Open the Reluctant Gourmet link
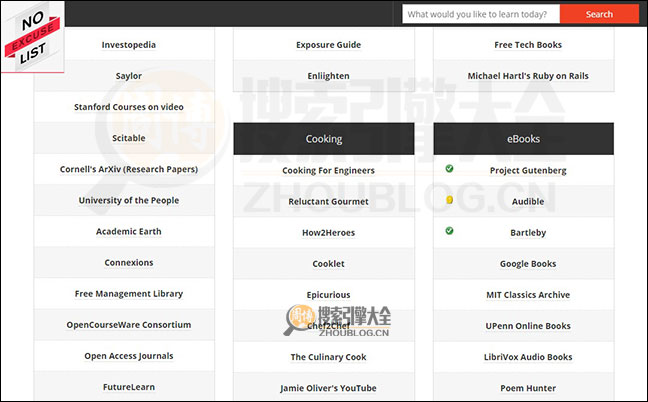Viewport: 648px width, 402px height. [x=328, y=202]
